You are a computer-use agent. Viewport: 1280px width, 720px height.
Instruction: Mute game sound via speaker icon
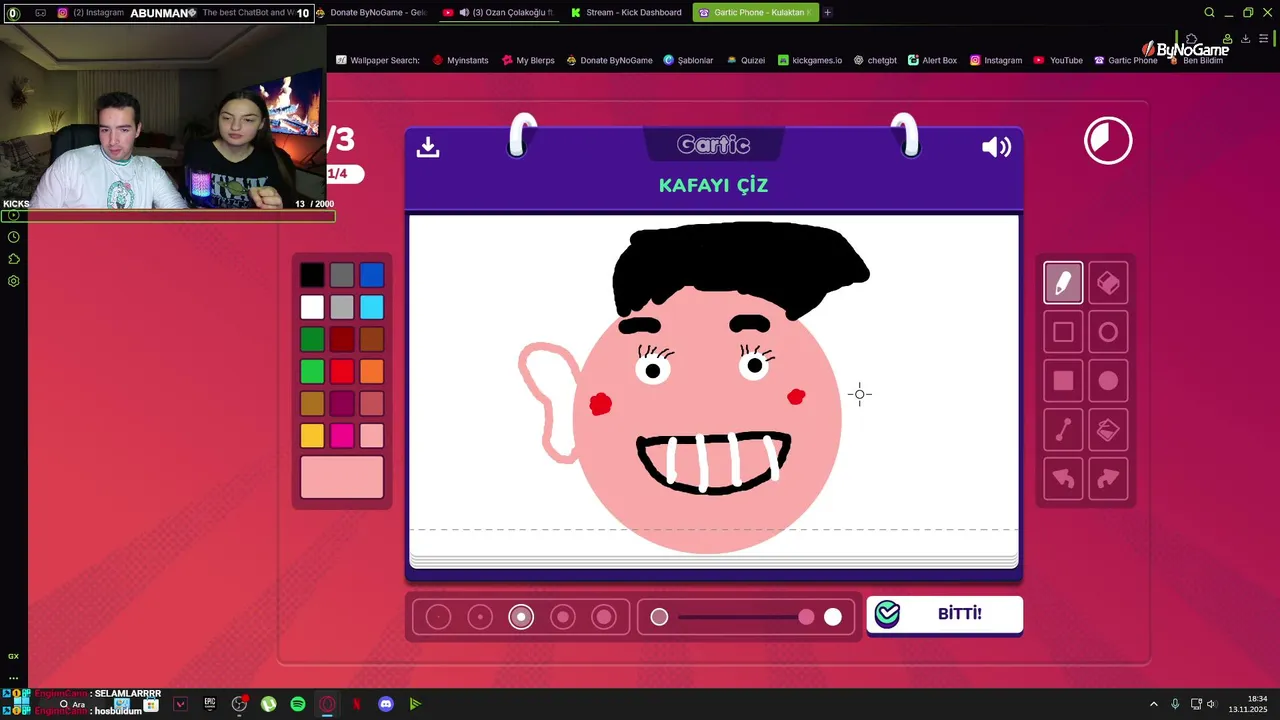tap(997, 147)
